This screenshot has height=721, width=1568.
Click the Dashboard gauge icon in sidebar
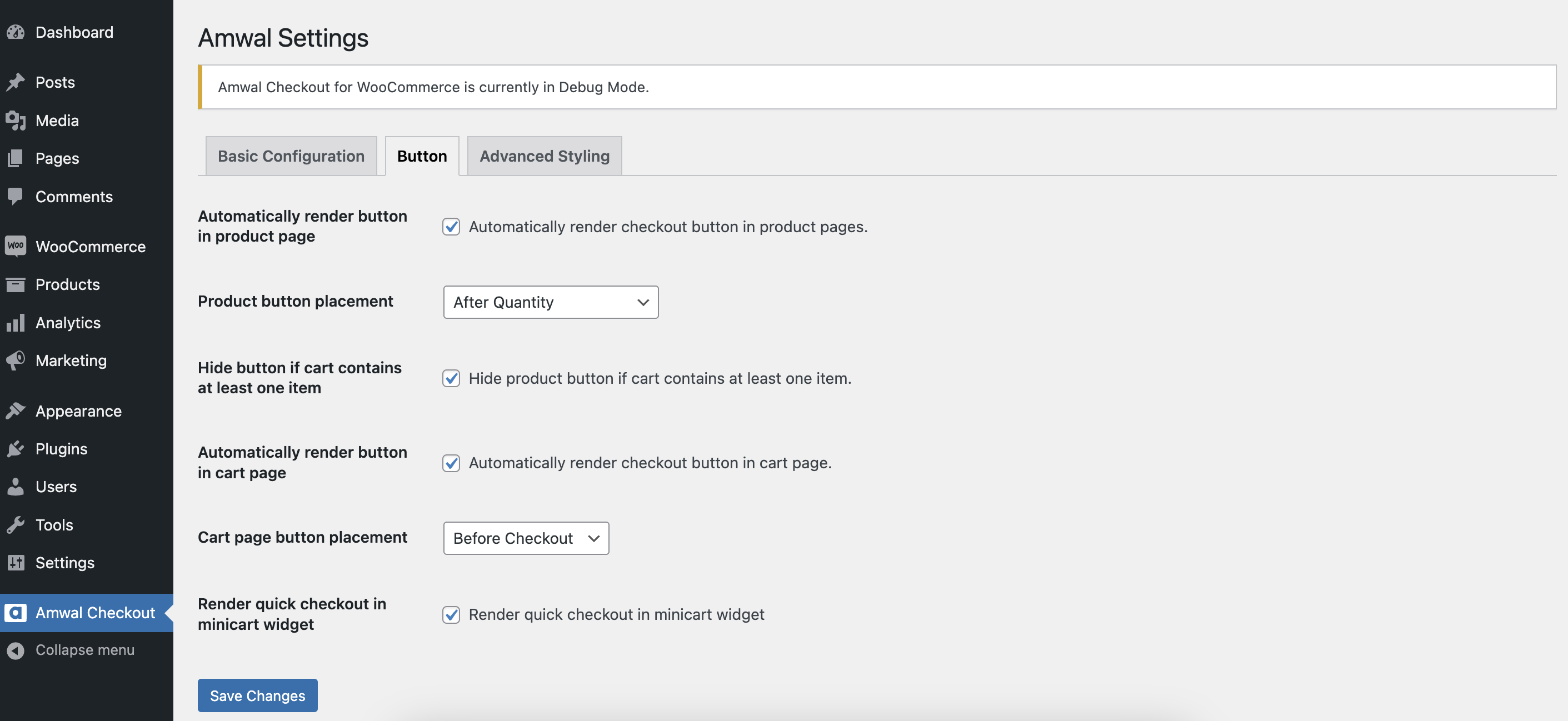16,32
